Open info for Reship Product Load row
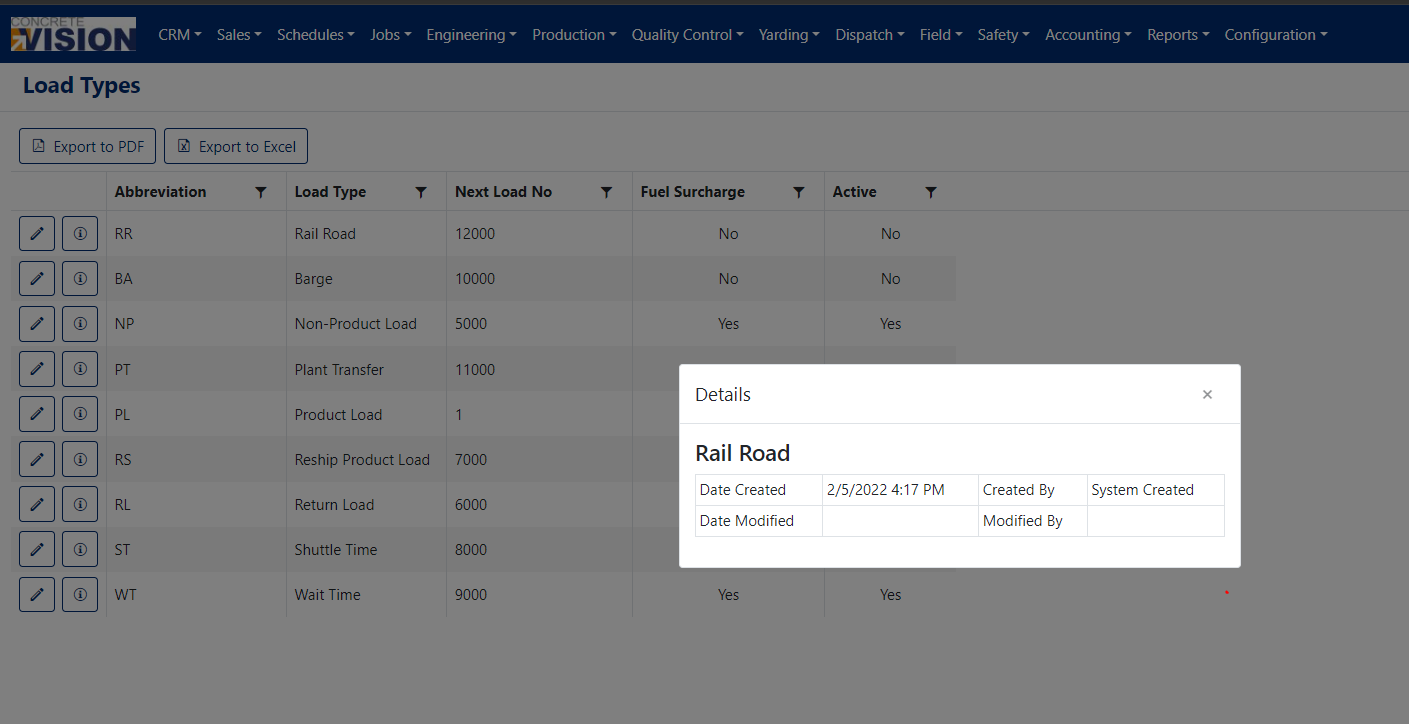 (x=80, y=459)
